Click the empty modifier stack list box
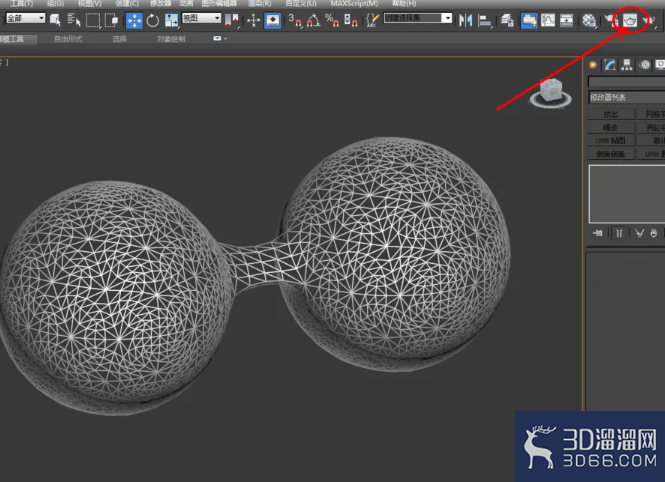The image size is (665, 482). coord(627,194)
